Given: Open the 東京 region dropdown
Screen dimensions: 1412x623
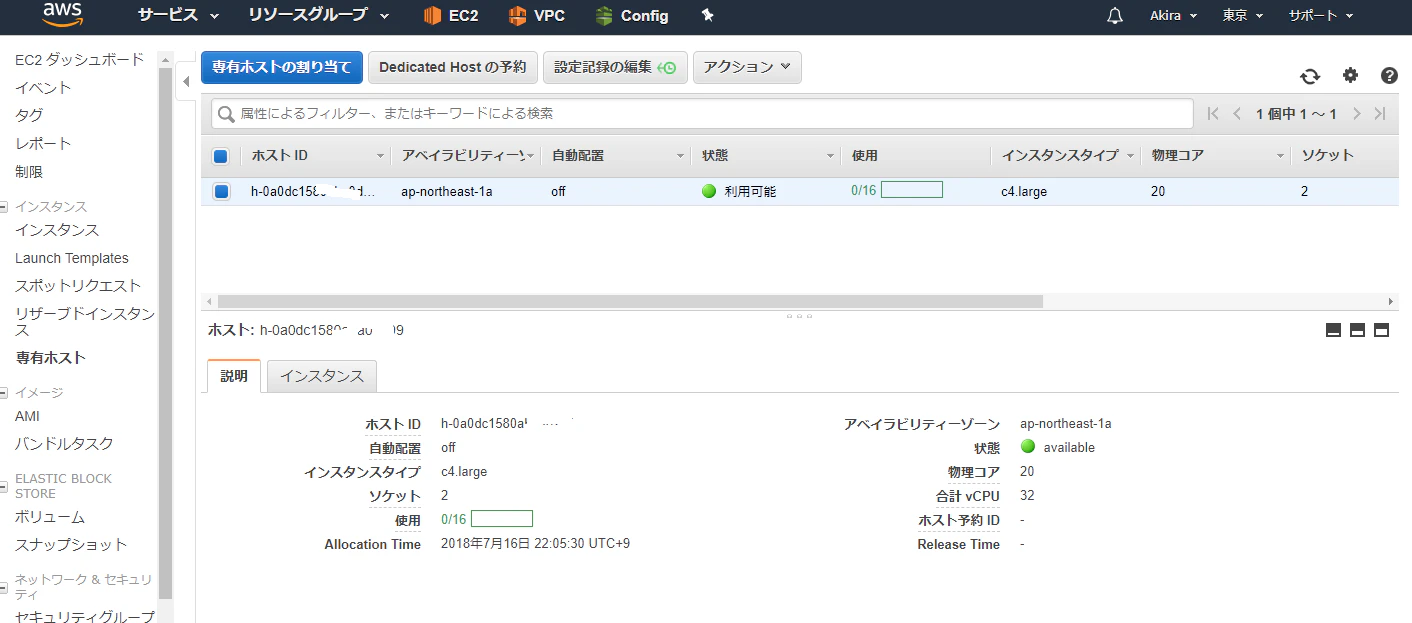Looking at the screenshot, I should click(1243, 16).
